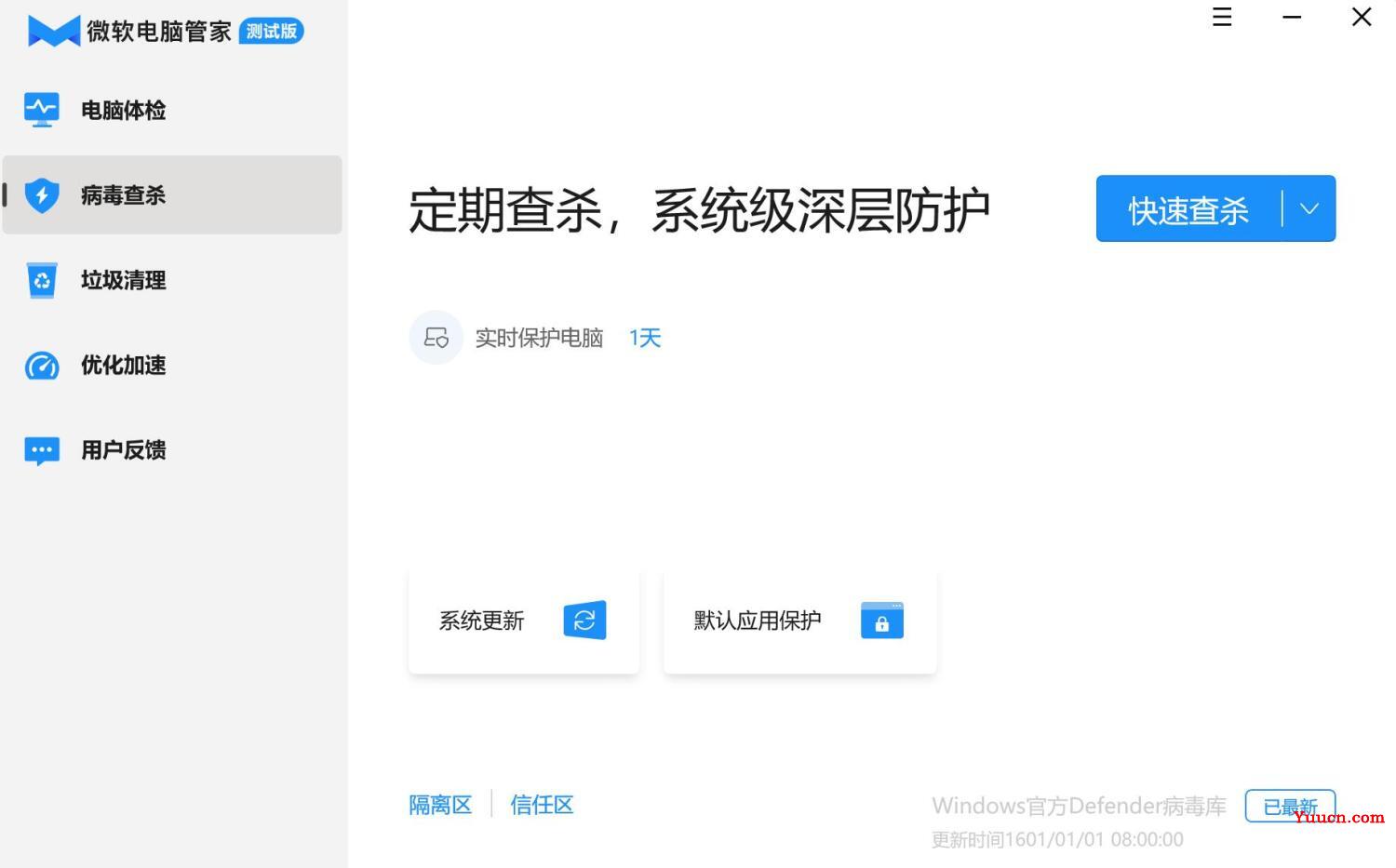Image resolution: width=1396 pixels, height=868 pixels.
Task: Click the 1天 protection days link
Action: [x=645, y=338]
